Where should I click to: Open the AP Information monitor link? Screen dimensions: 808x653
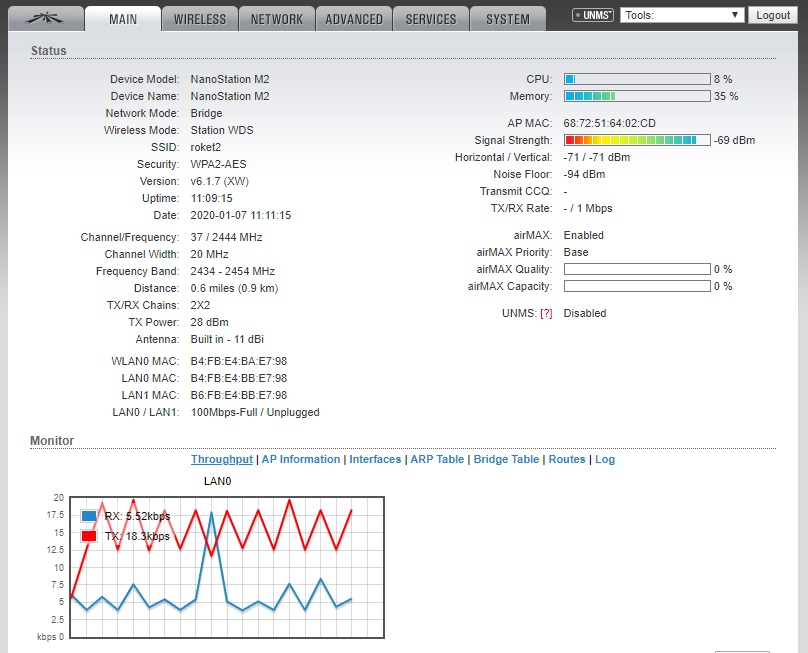301,459
